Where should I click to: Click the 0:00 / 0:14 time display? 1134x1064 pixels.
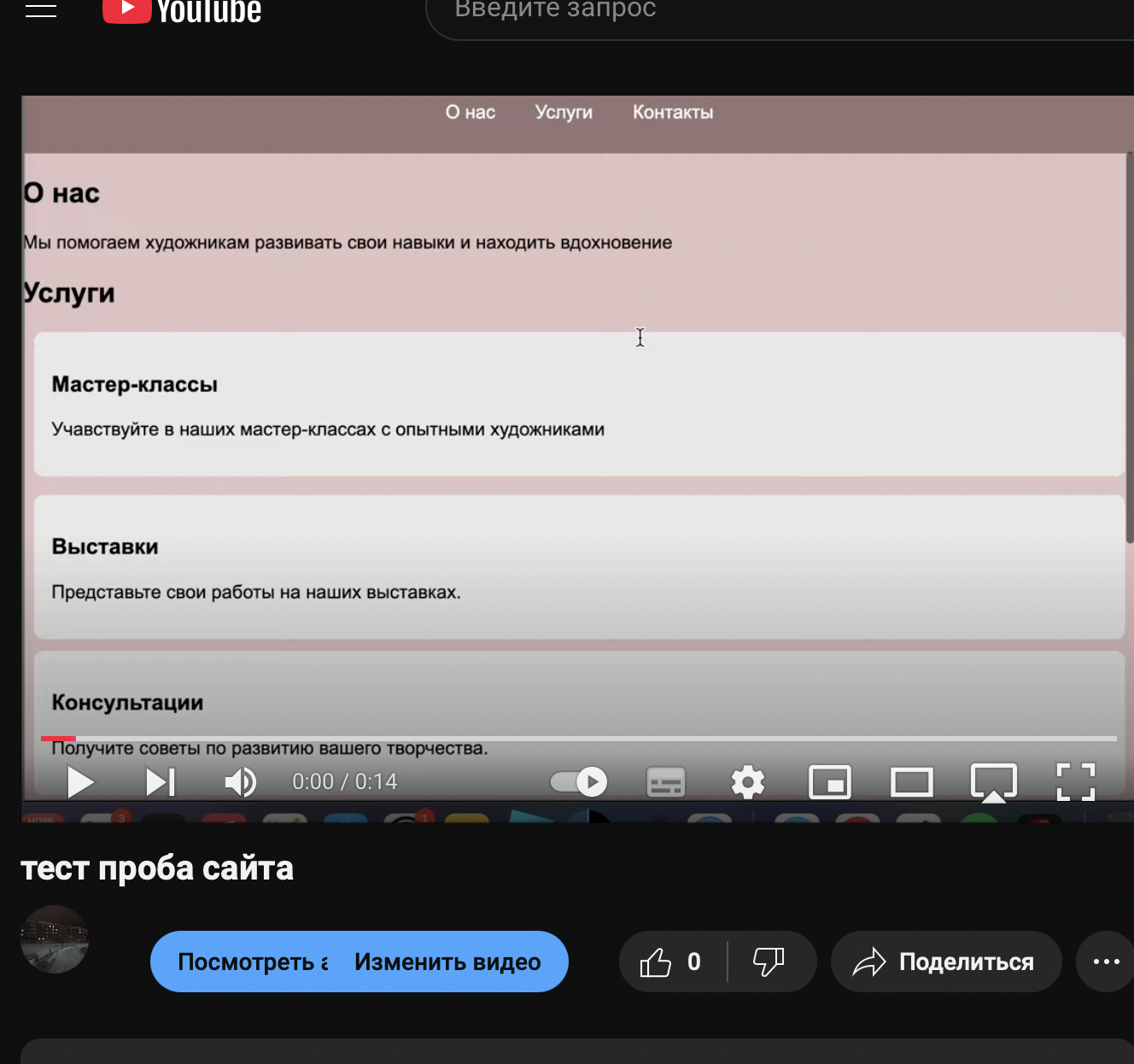click(345, 782)
